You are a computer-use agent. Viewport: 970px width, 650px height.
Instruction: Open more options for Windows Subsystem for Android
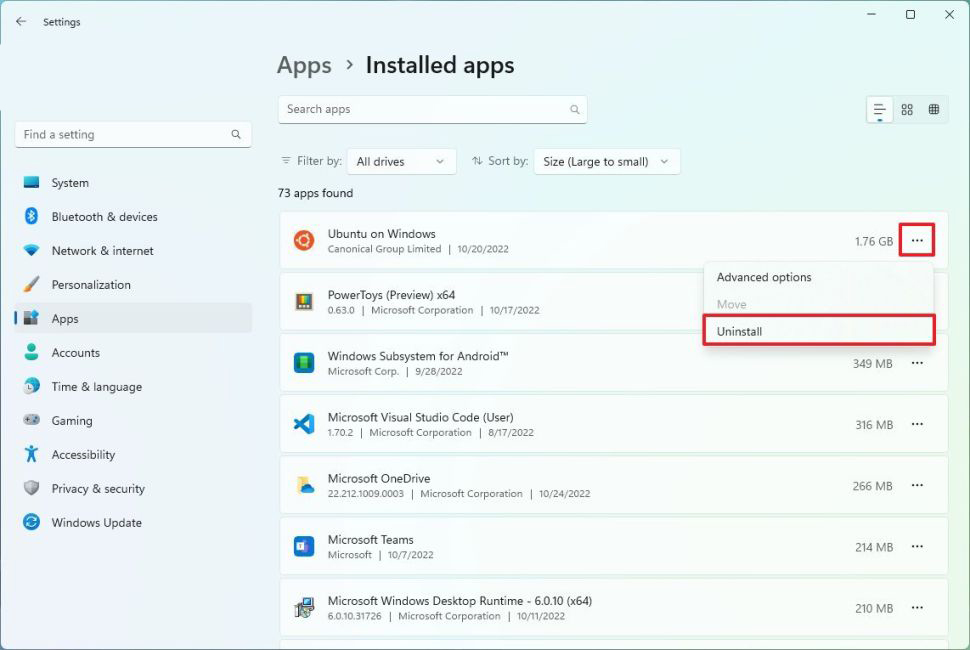(917, 364)
